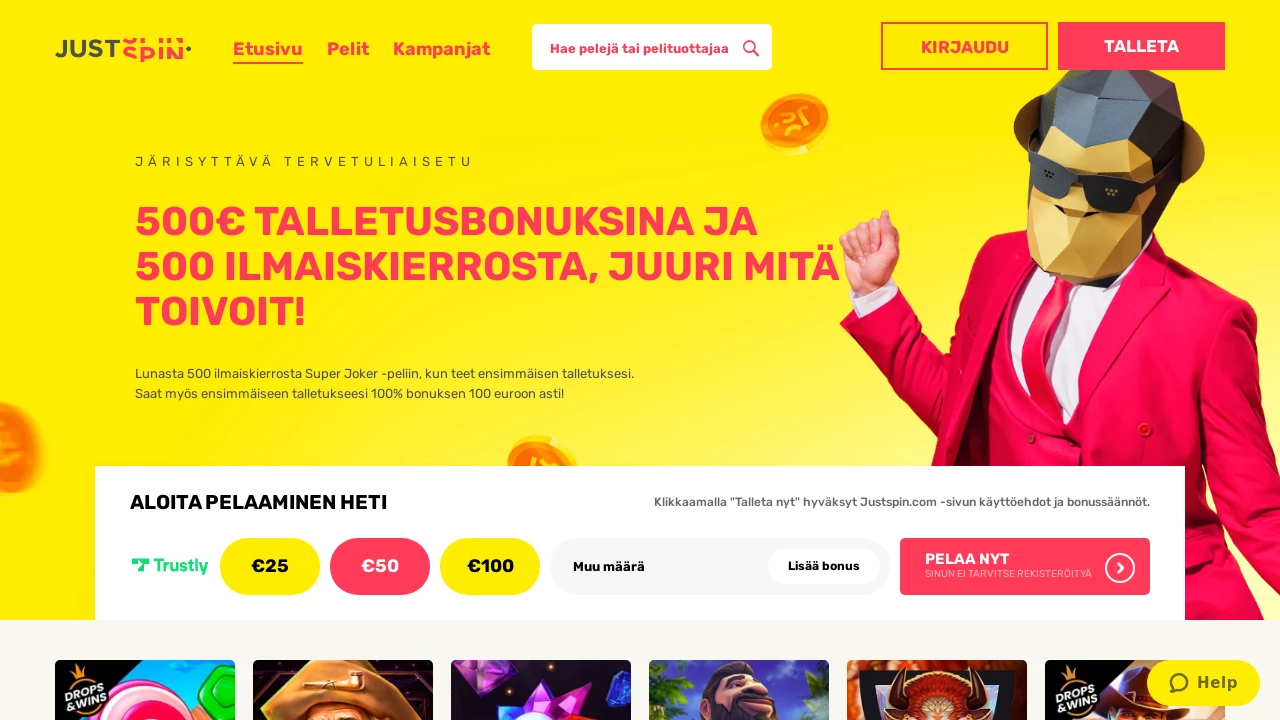Viewport: 1280px width, 720px height.
Task: Click the JustSpin logo
Action: (123, 49)
